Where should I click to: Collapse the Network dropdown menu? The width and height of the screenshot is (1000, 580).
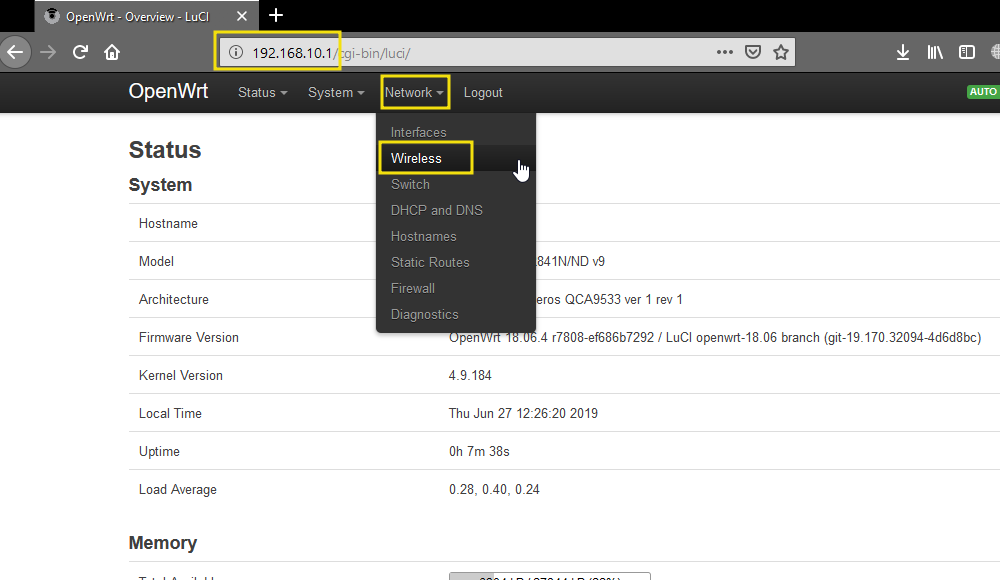[415, 93]
